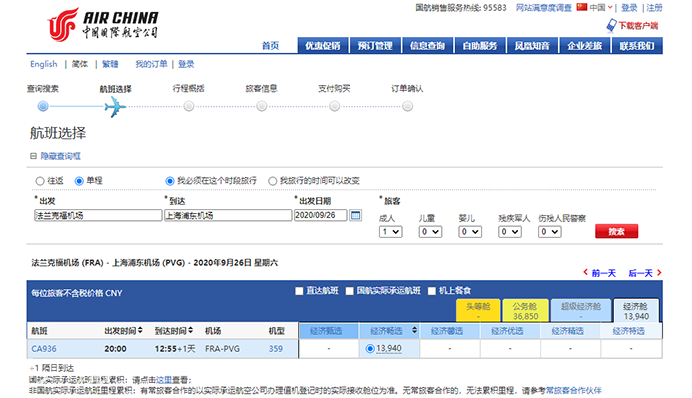The height and width of the screenshot is (398, 692).
Task: Open the 信息查询 menu
Action: pos(428,45)
